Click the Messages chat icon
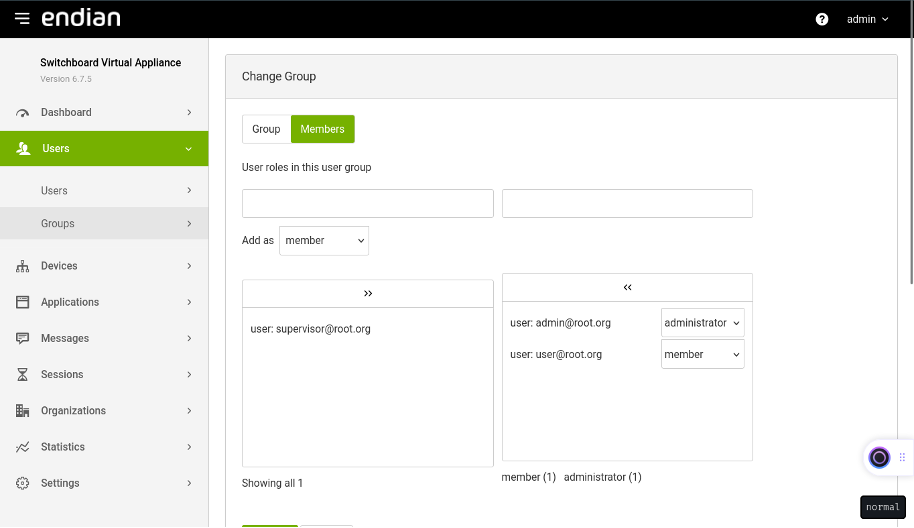The image size is (914, 528). pyautogui.click(x=22, y=338)
